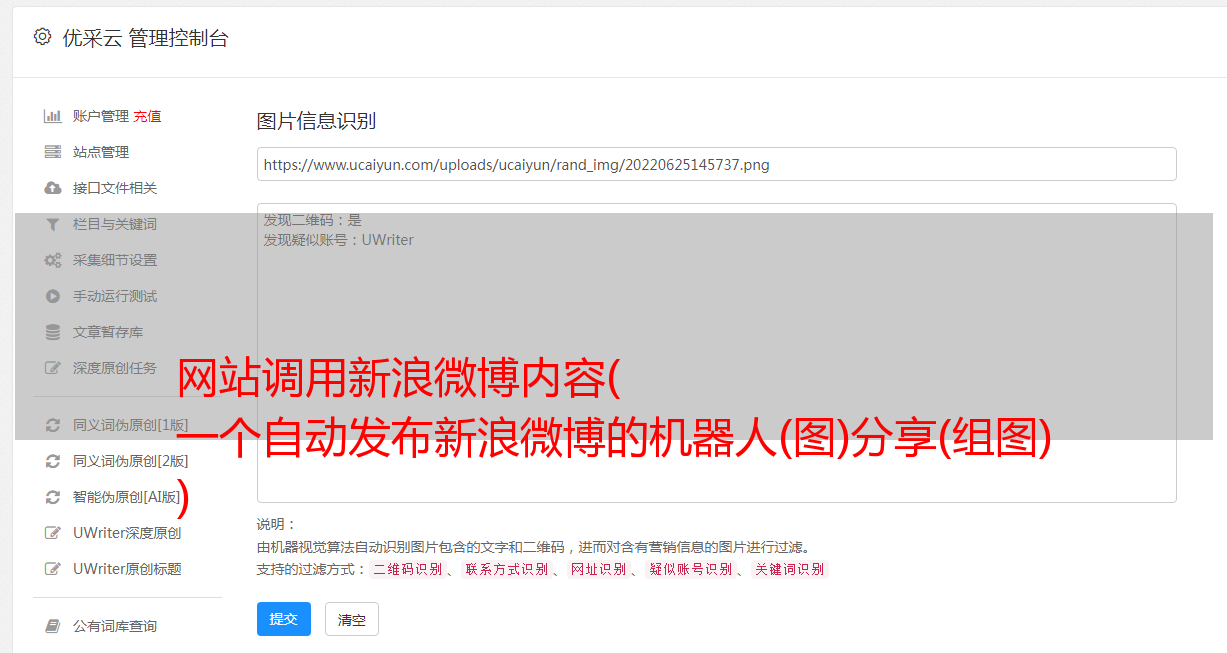
Task: Click the 说明： label
Action: tap(276, 524)
